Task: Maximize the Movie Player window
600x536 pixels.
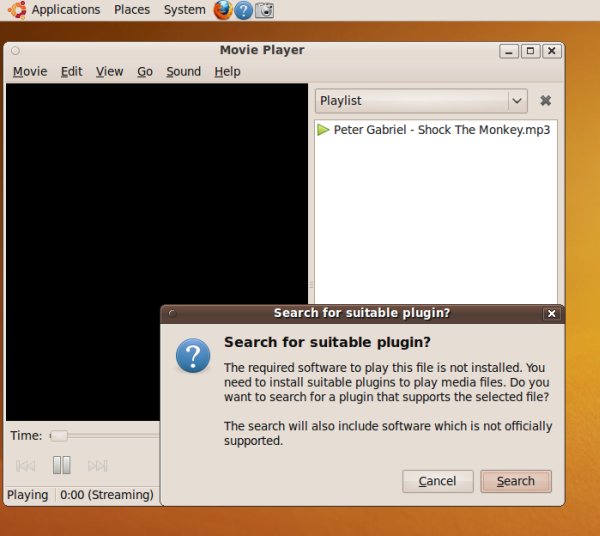Action: click(530, 51)
